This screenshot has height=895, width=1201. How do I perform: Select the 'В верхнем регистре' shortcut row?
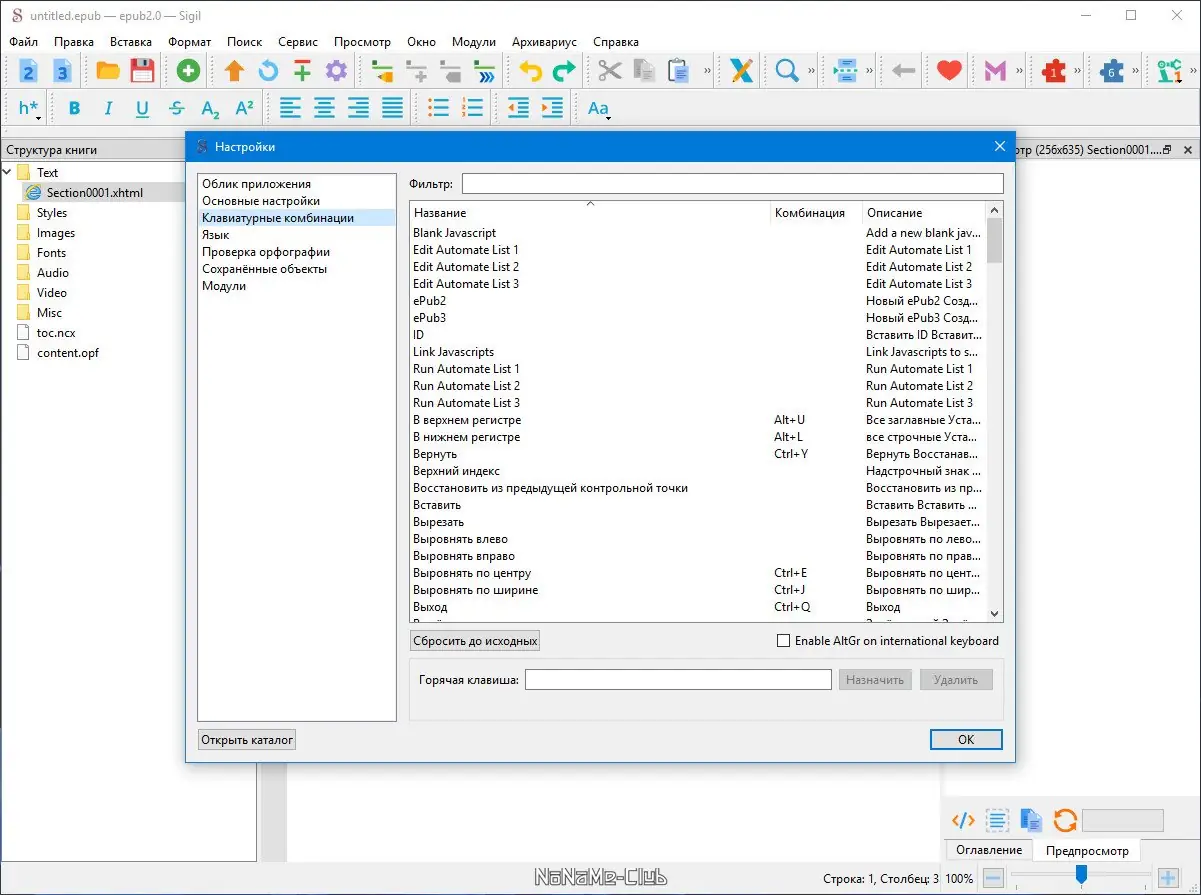(x=697, y=420)
